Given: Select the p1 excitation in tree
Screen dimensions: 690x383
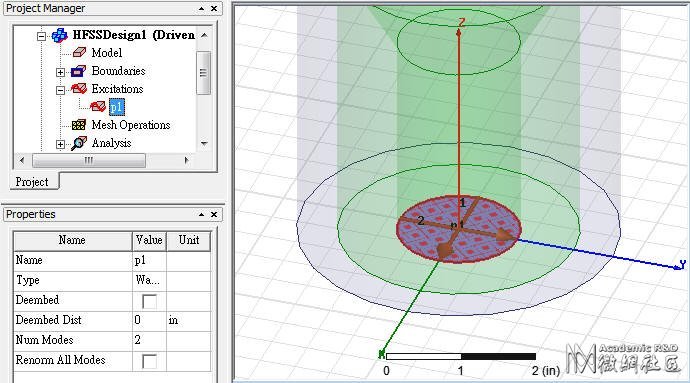Looking at the screenshot, I should 117,107.
